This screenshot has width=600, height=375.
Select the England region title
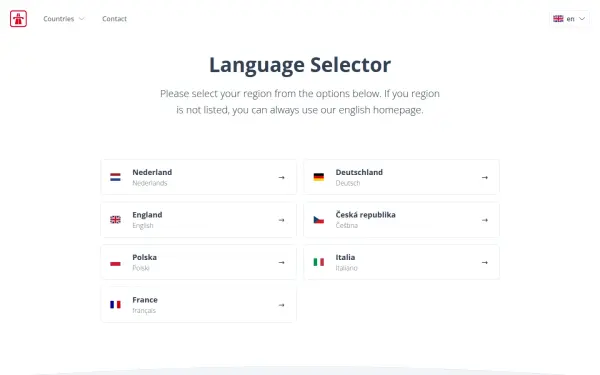(x=147, y=215)
